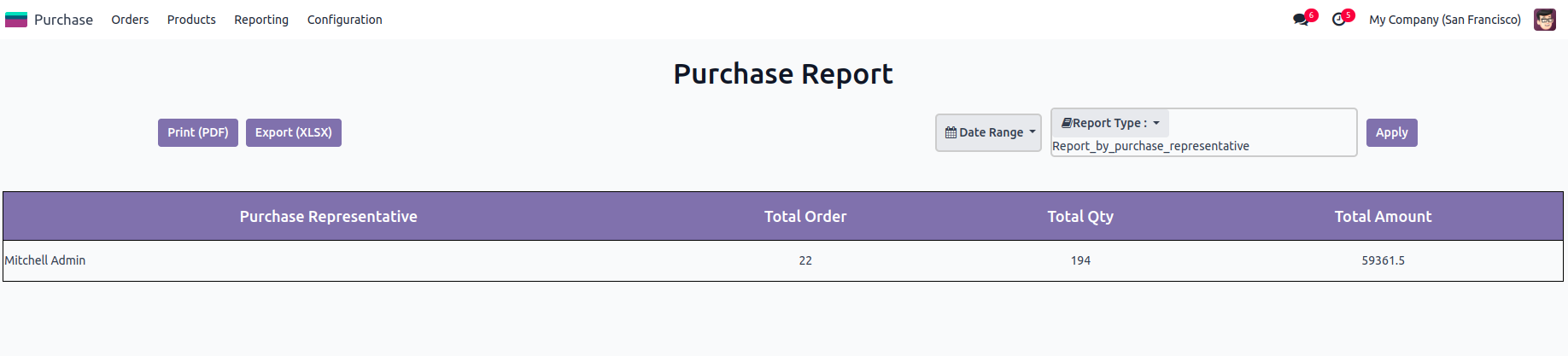1568x356 pixels.
Task: Open the chat messages icon
Action: tap(1301, 20)
